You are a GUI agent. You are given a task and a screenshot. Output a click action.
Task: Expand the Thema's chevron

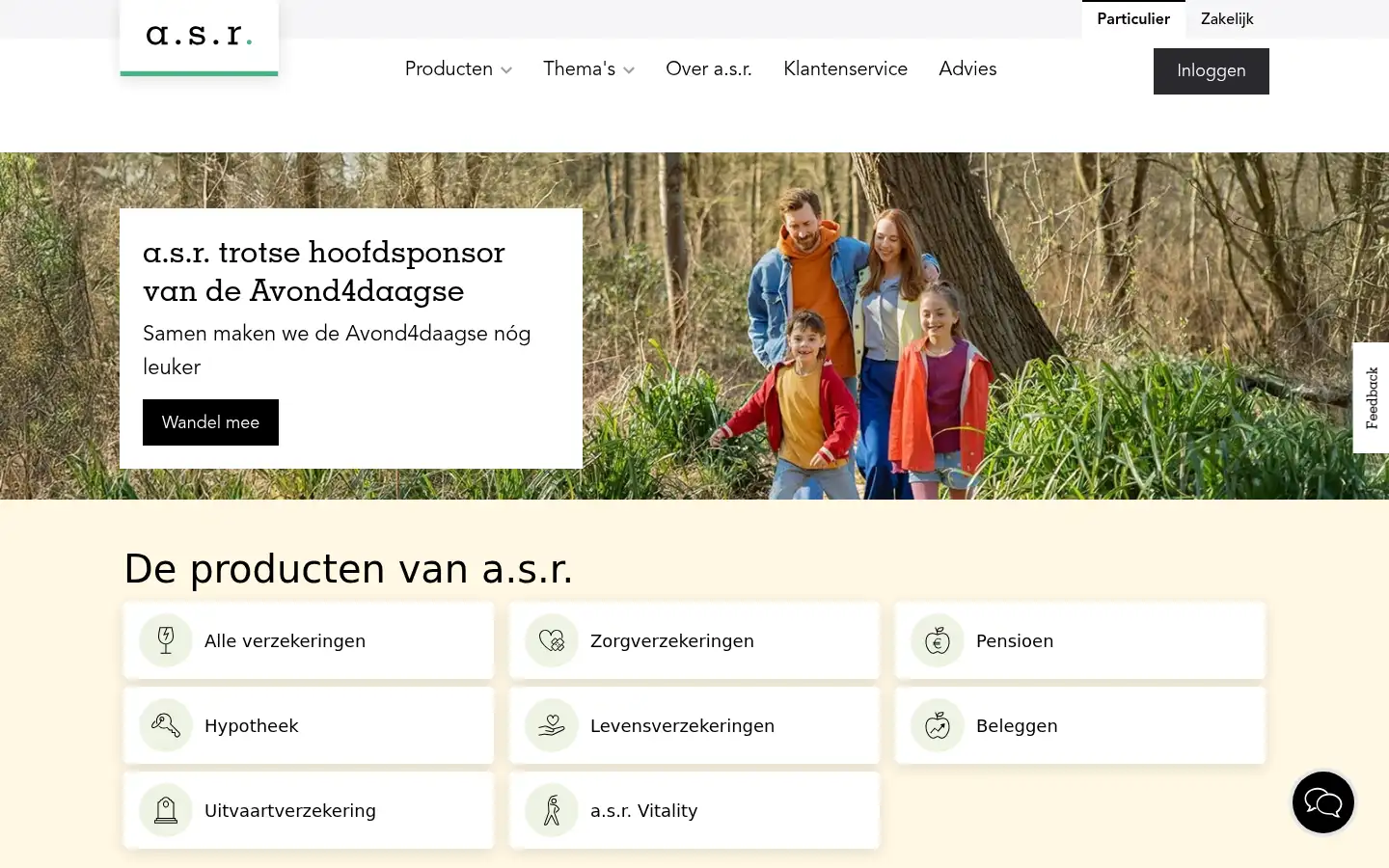click(x=629, y=70)
